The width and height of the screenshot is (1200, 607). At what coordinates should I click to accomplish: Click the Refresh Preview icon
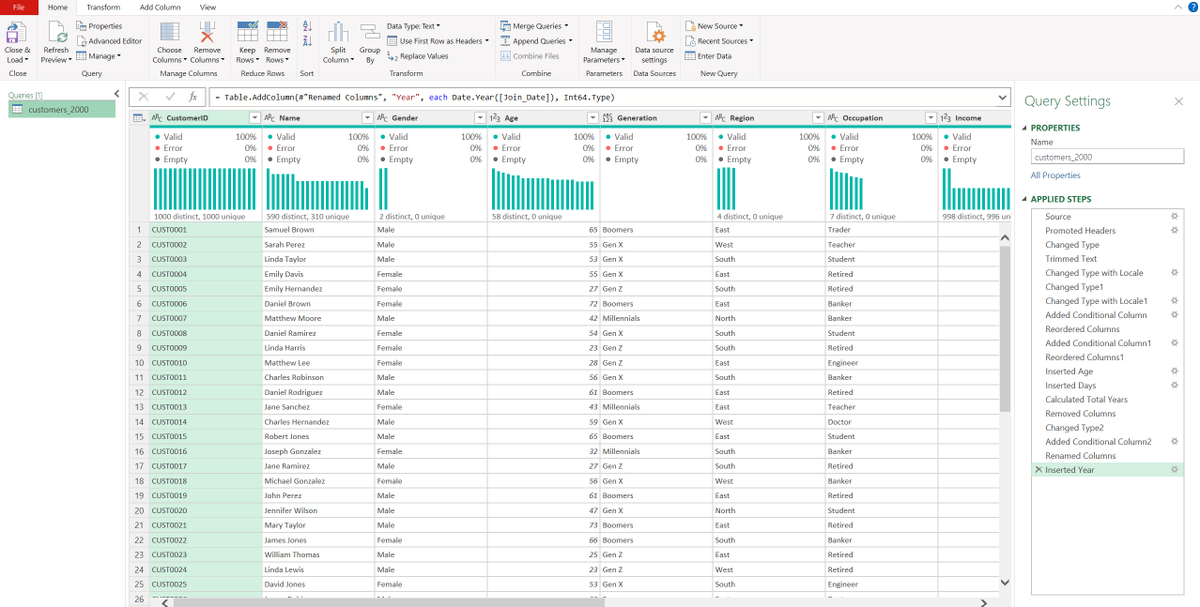pyautogui.click(x=56, y=31)
